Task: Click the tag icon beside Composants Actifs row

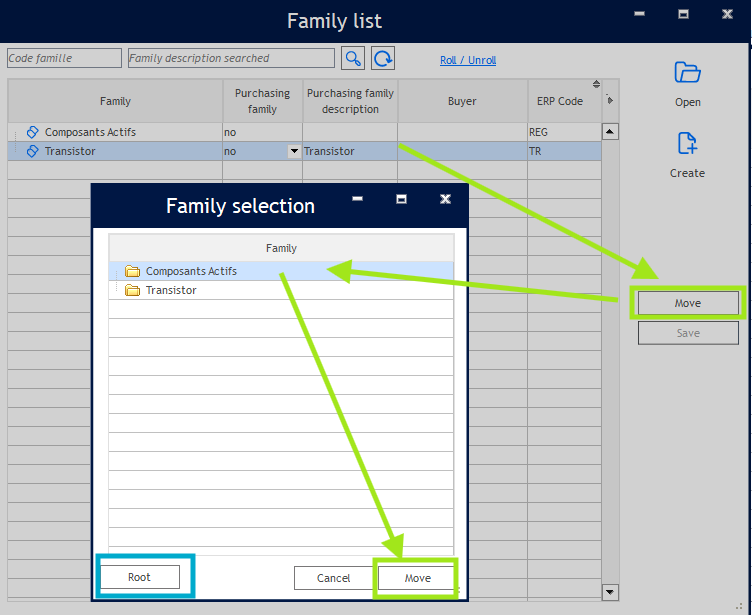Action: (x=32, y=132)
